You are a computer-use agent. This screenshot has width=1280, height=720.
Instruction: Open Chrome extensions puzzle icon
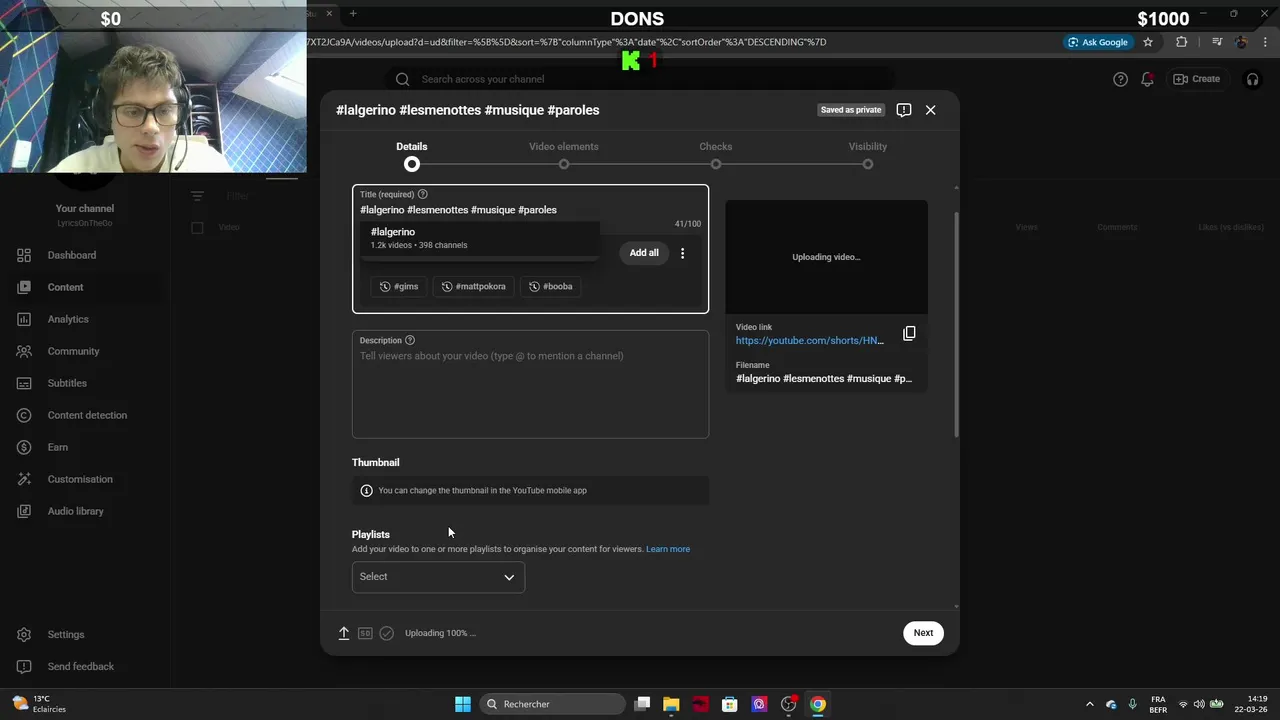point(1182,42)
